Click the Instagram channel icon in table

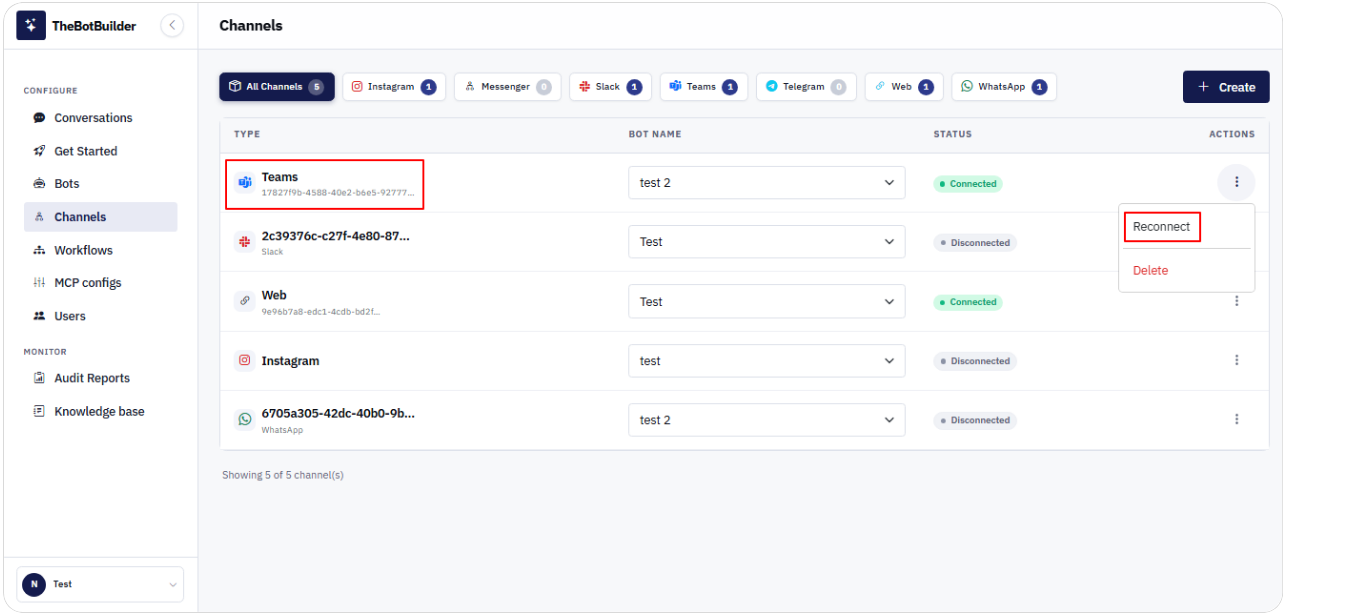tap(244, 361)
